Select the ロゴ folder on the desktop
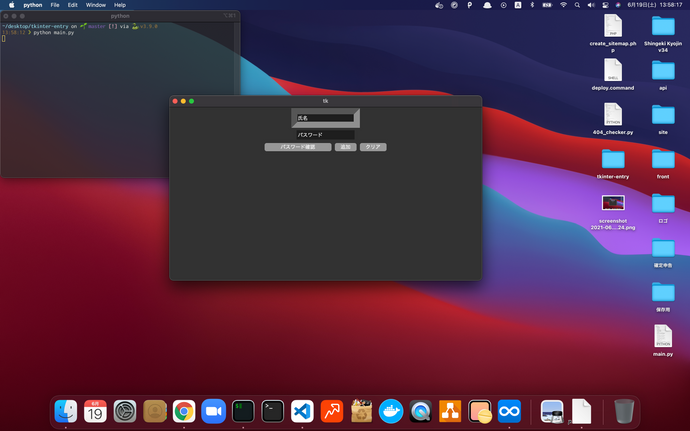The width and height of the screenshot is (690, 431). coord(663,203)
